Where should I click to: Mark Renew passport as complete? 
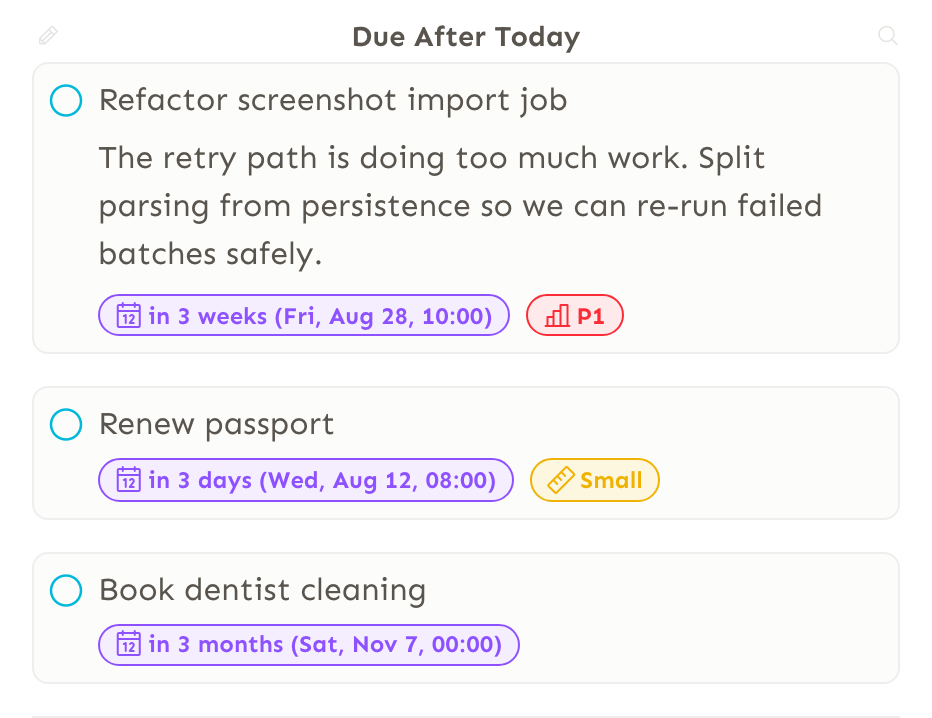click(x=66, y=424)
